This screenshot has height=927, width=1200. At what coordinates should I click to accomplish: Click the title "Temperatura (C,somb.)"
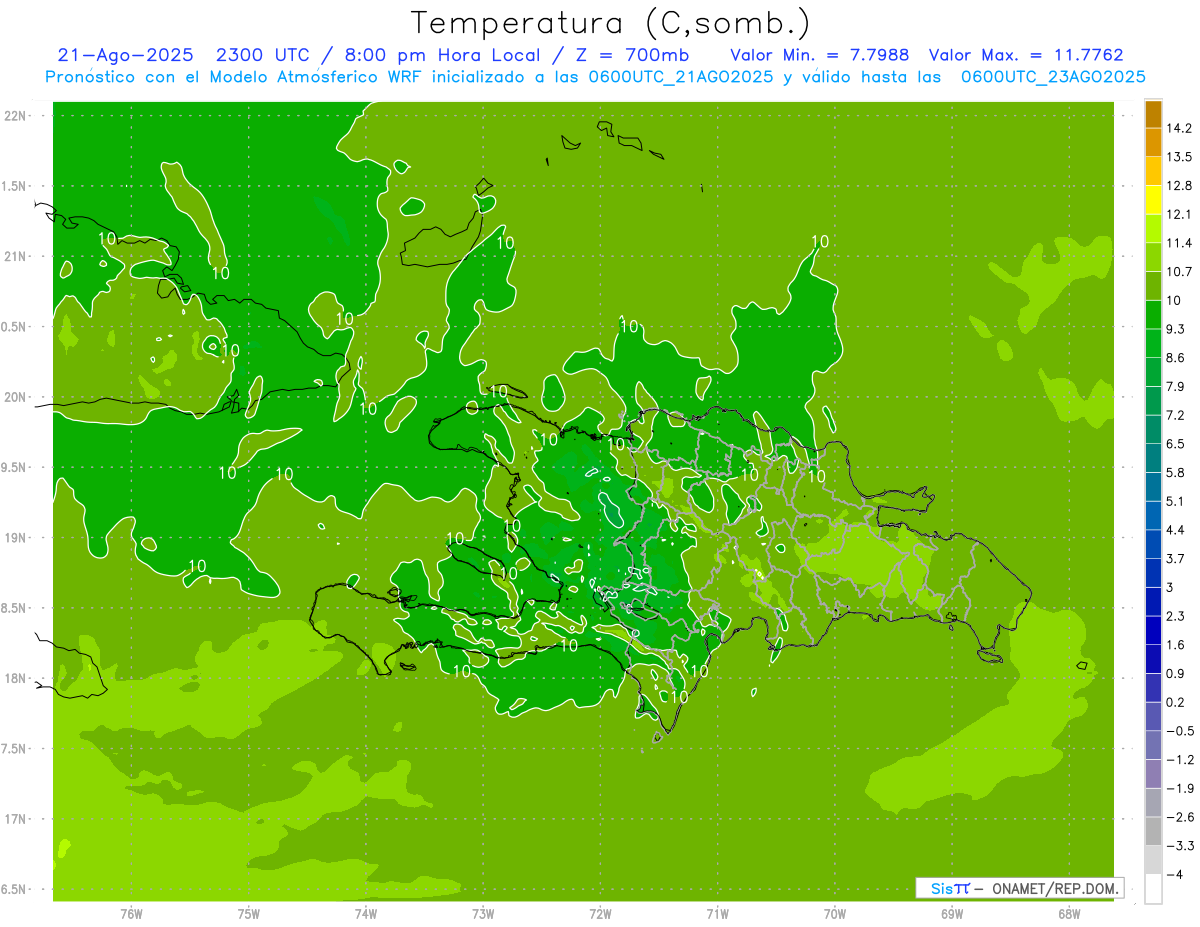(x=610, y=23)
